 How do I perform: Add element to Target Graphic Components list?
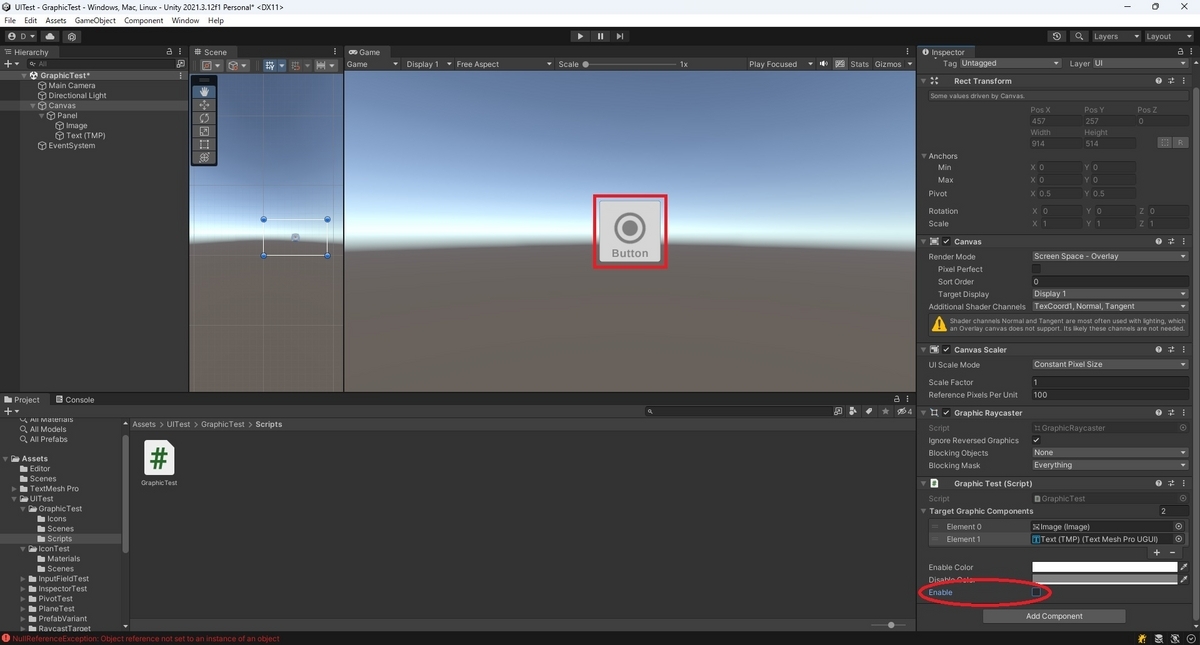click(x=1157, y=552)
